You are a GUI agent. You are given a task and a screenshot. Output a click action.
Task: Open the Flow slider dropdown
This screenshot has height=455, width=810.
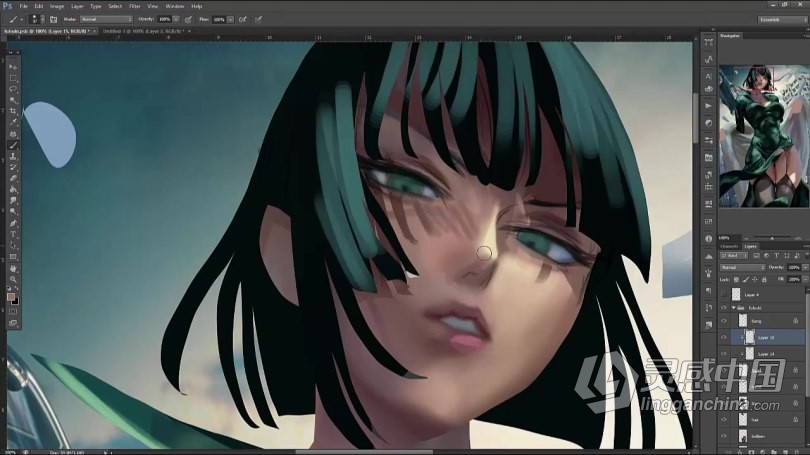point(230,19)
